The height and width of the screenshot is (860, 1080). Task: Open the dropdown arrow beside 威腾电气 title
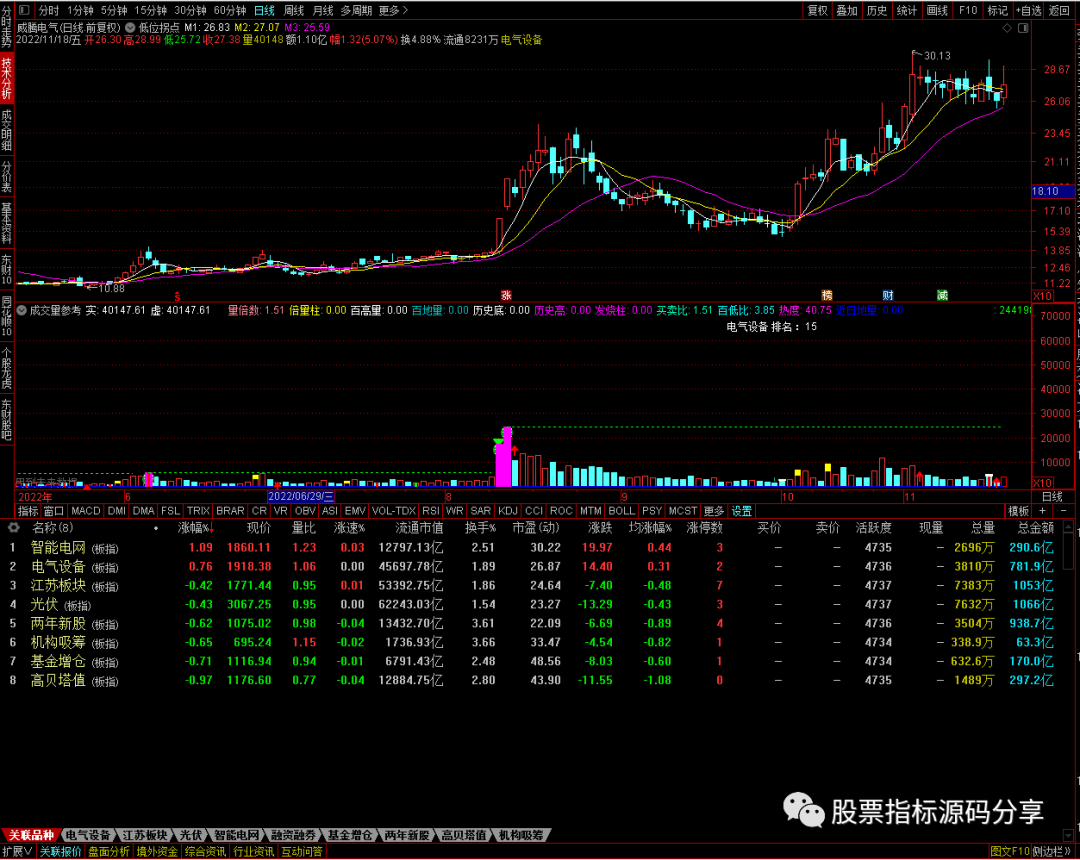129,28
